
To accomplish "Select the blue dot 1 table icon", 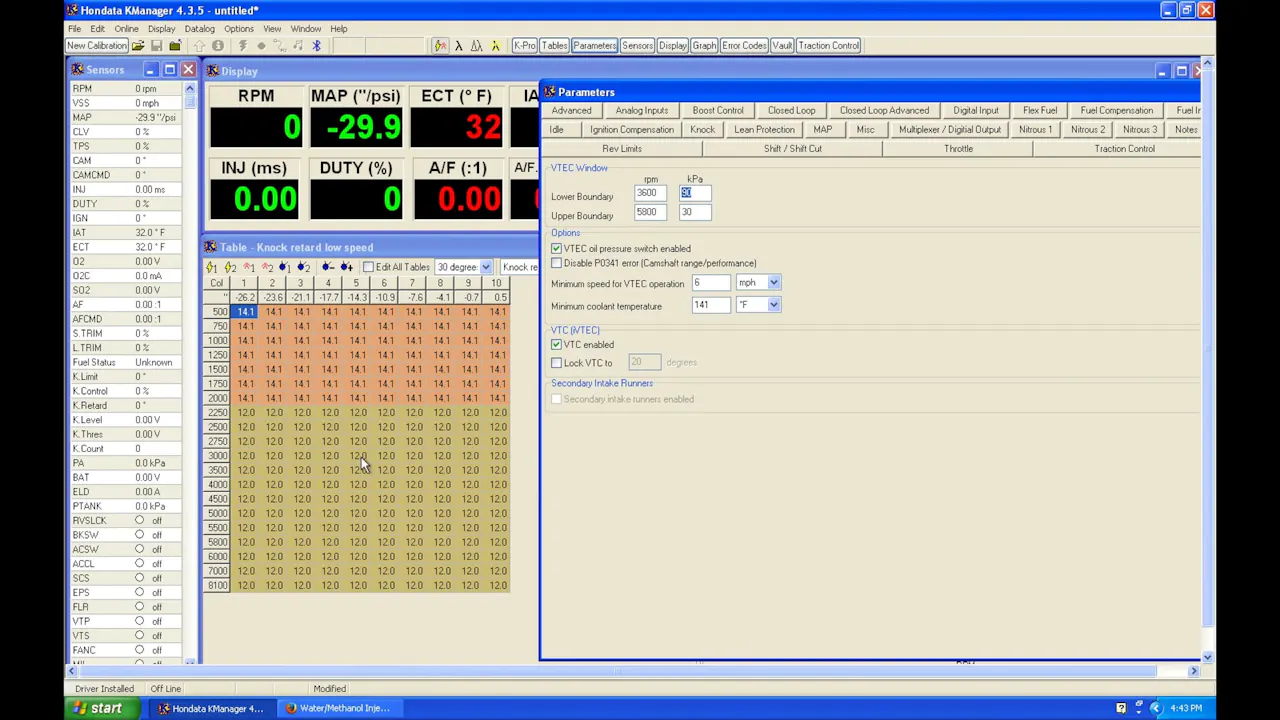I will coord(285,267).
